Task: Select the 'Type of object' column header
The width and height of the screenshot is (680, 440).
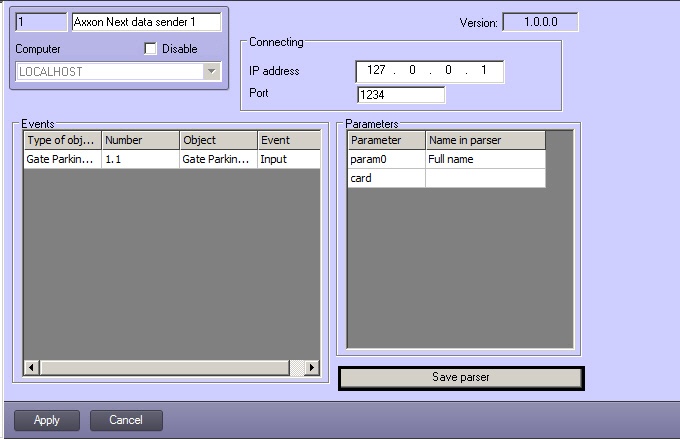Action: click(62, 141)
